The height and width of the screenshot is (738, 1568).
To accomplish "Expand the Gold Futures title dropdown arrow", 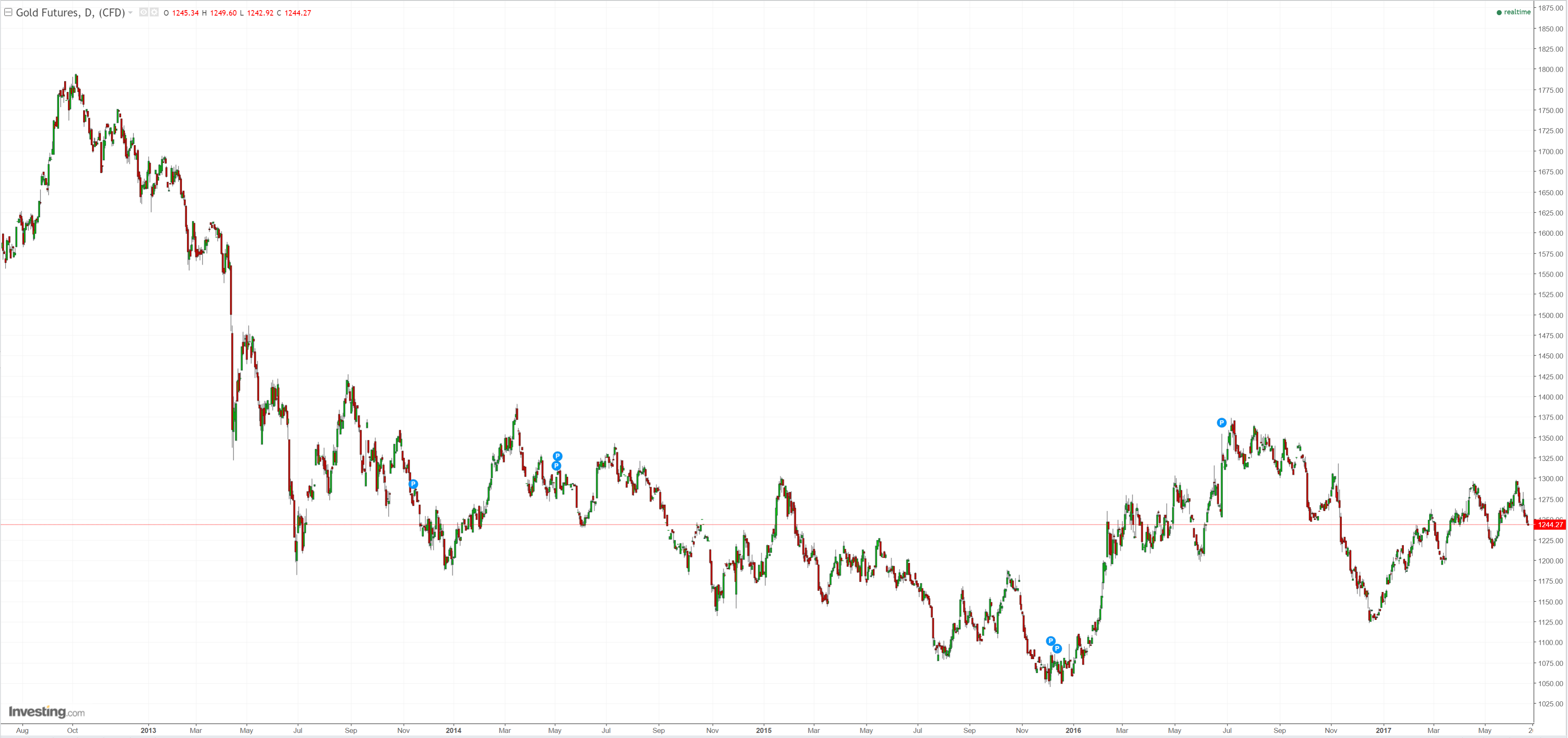I will [x=130, y=12].
